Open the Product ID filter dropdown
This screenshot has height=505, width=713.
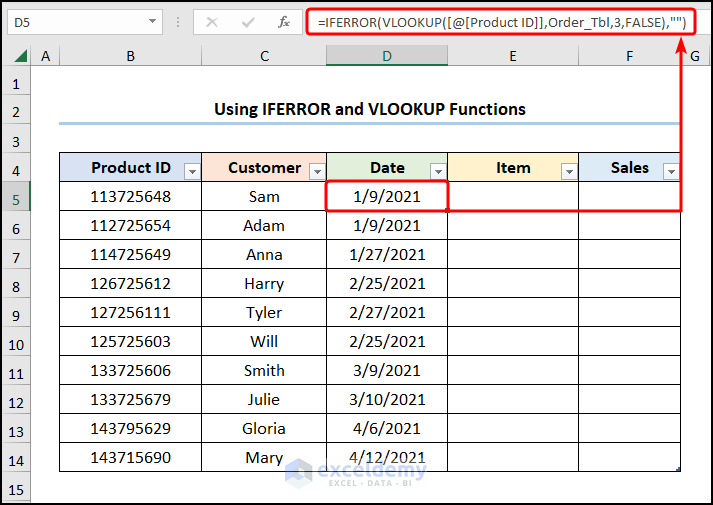pos(192,171)
